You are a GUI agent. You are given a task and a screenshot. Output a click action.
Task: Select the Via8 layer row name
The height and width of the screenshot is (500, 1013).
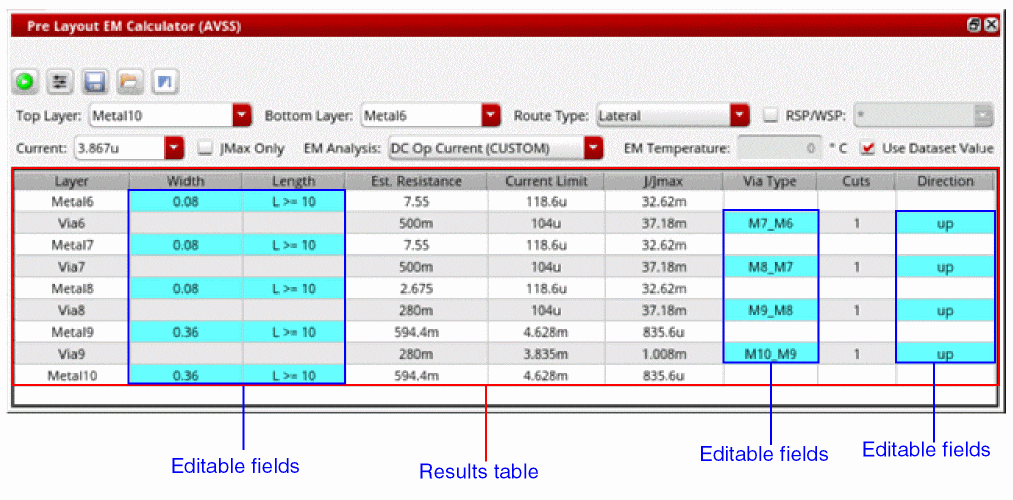coord(72,310)
